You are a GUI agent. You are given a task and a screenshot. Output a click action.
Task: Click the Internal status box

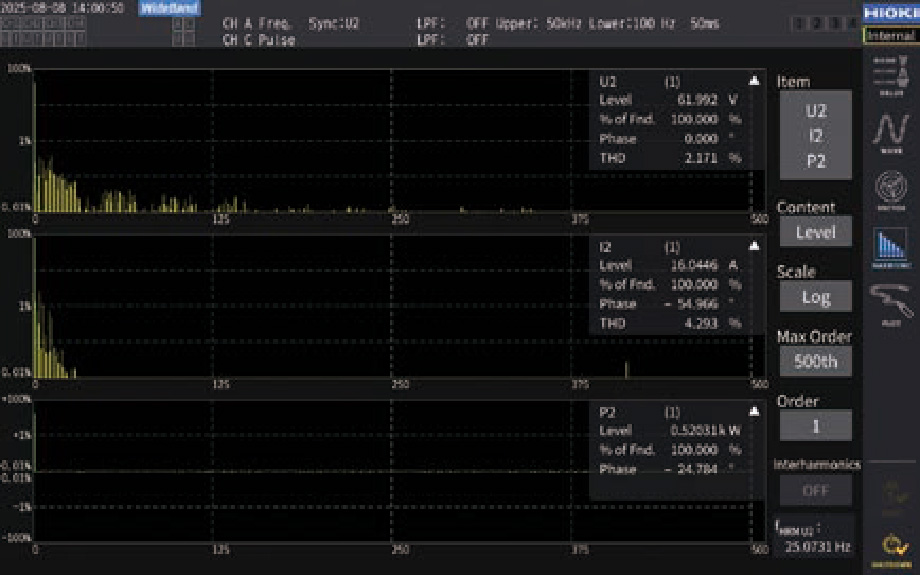point(889,35)
